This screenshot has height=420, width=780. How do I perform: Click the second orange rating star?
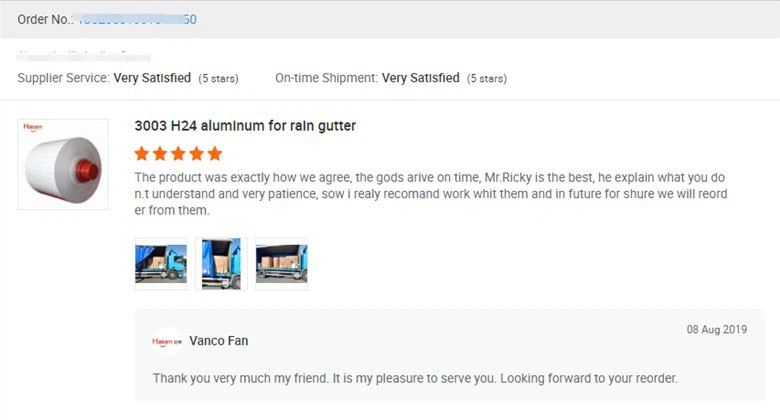[160, 154]
